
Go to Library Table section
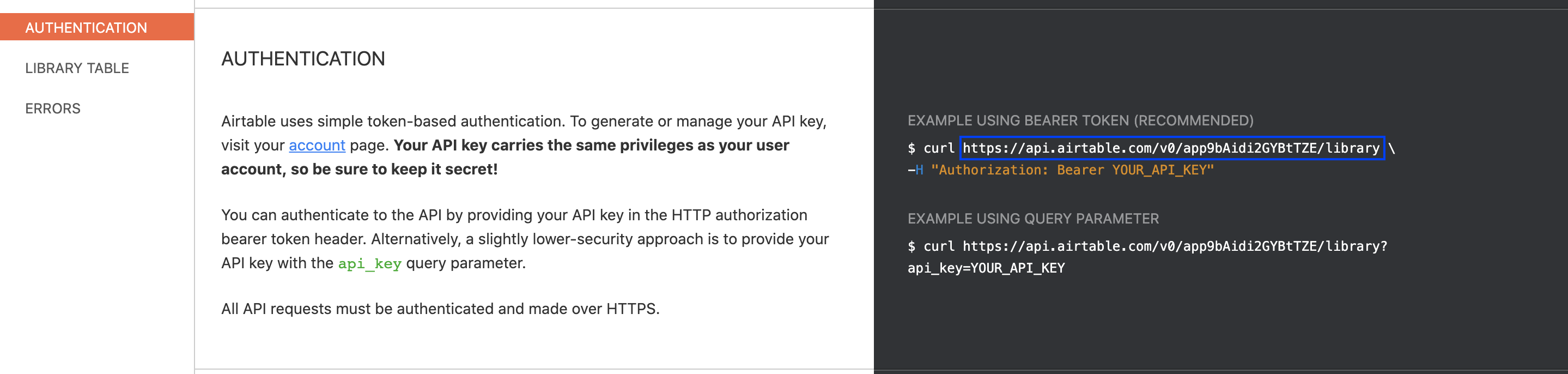(x=77, y=68)
